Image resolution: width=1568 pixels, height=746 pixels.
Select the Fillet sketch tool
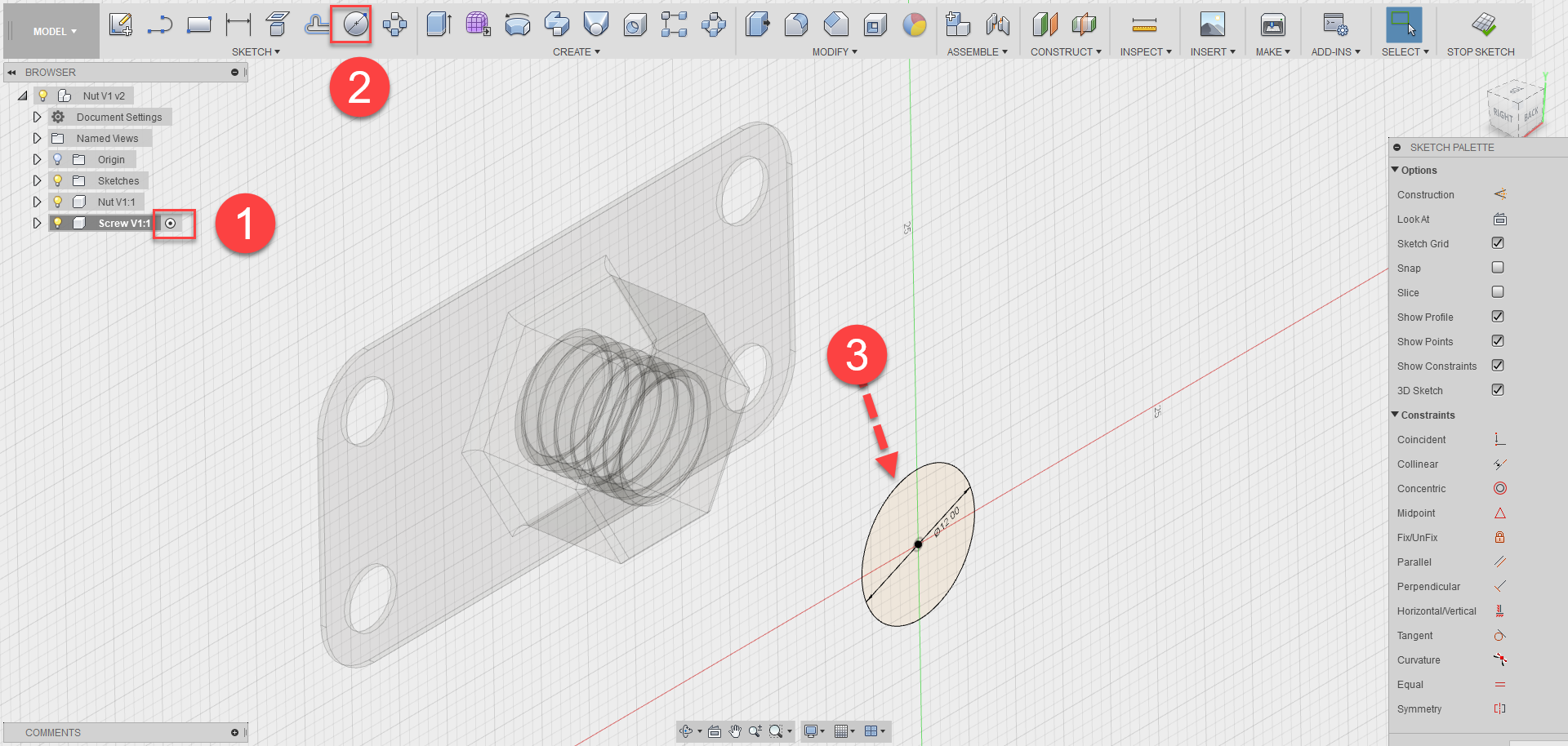[317, 24]
